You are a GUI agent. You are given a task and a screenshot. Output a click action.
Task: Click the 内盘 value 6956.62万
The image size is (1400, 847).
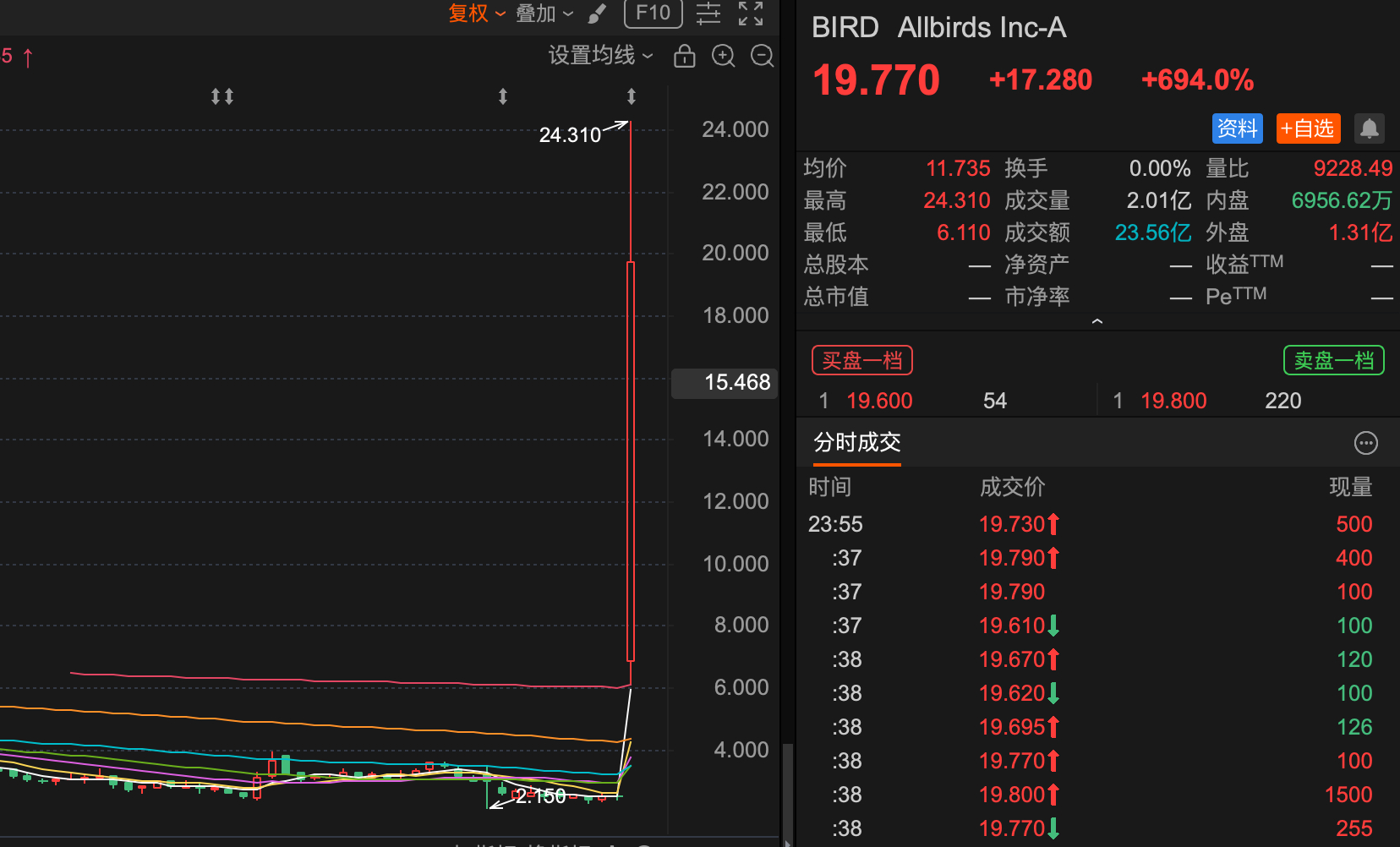coord(1342,200)
